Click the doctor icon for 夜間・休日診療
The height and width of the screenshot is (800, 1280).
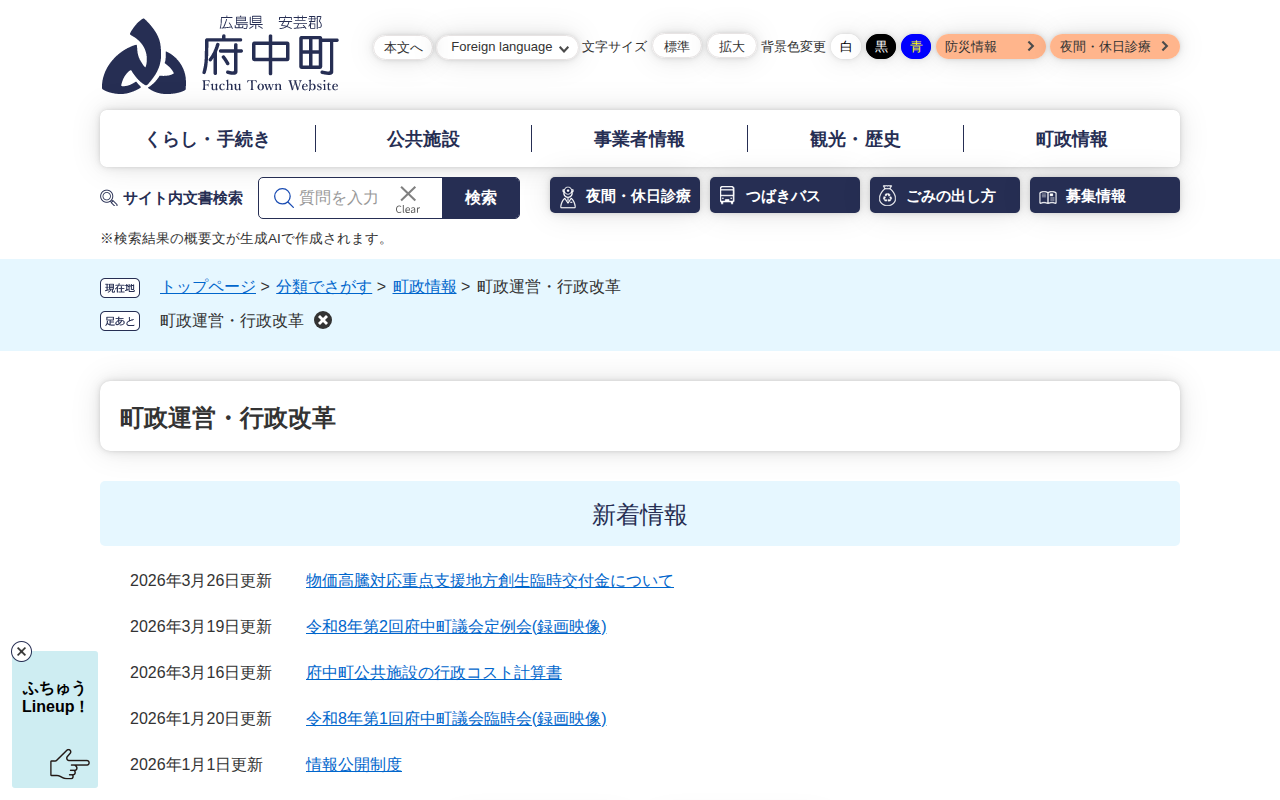coord(568,196)
